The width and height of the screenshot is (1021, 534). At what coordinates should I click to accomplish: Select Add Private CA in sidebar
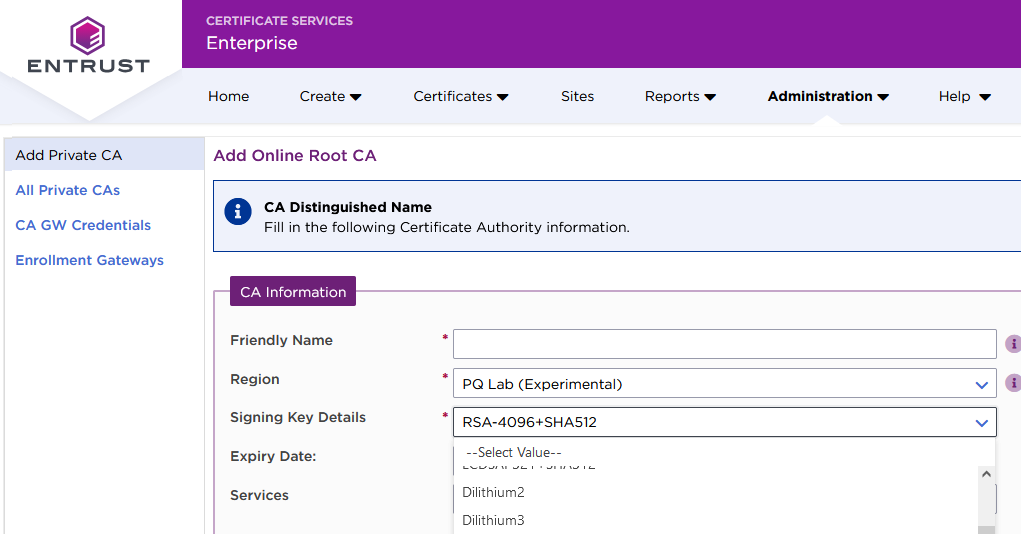[69, 155]
